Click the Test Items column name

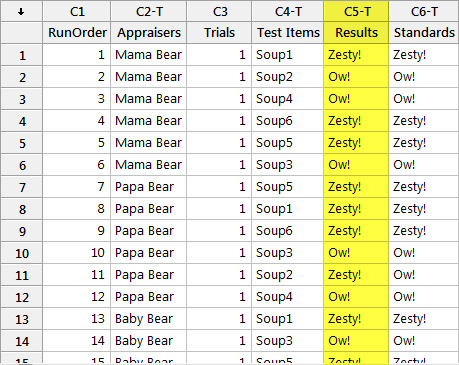pos(288,33)
